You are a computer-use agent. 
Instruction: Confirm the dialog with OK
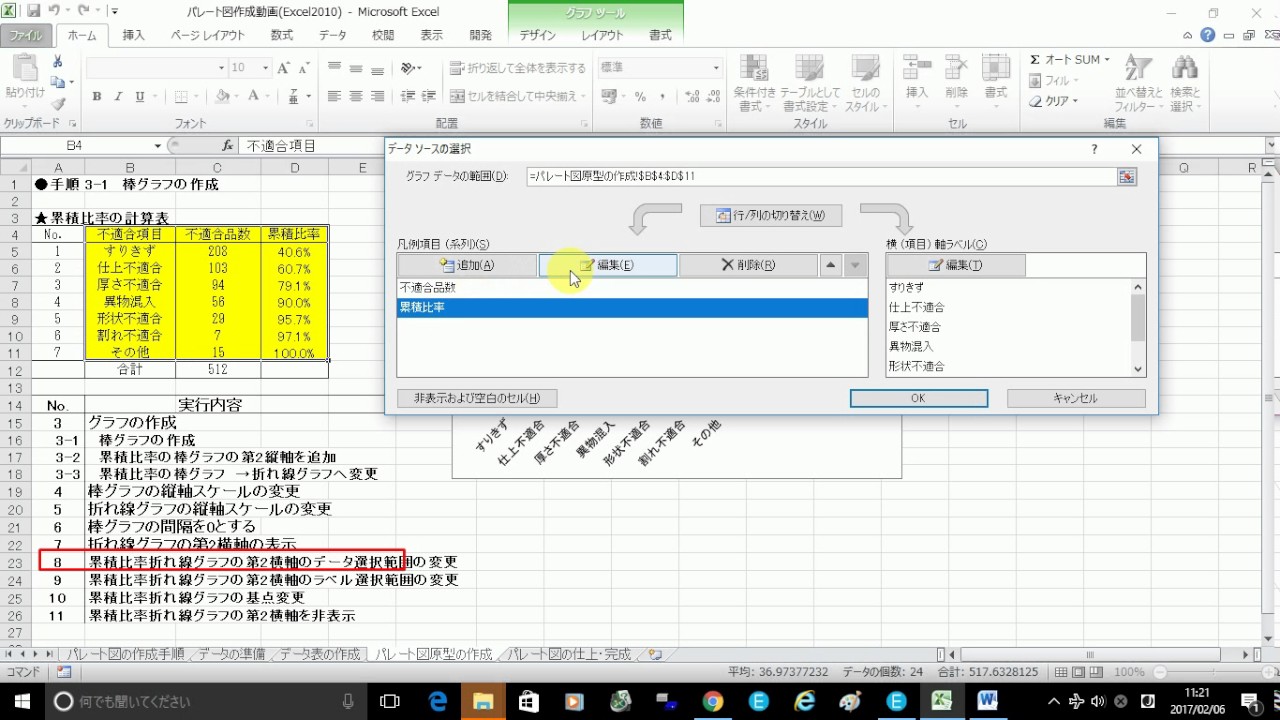(918, 398)
